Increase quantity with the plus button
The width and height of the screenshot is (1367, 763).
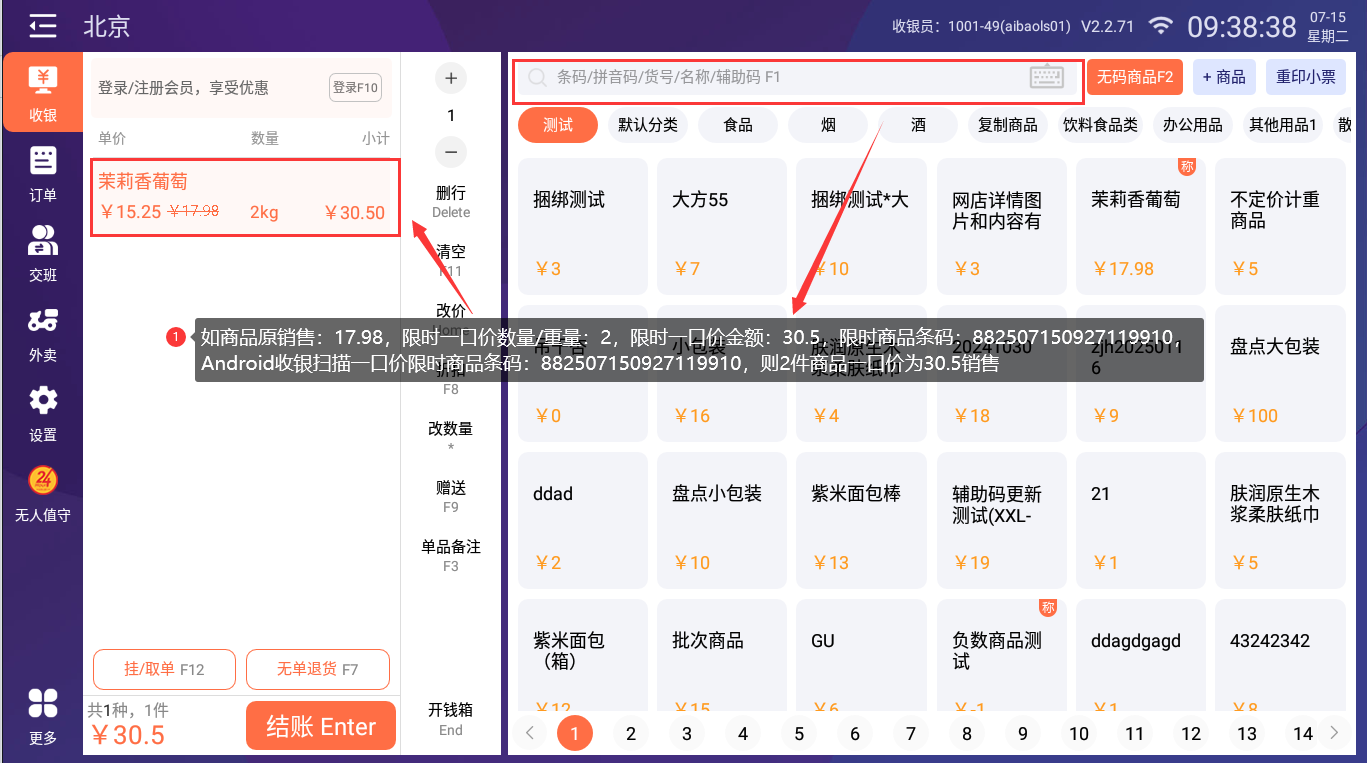click(x=450, y=78)
